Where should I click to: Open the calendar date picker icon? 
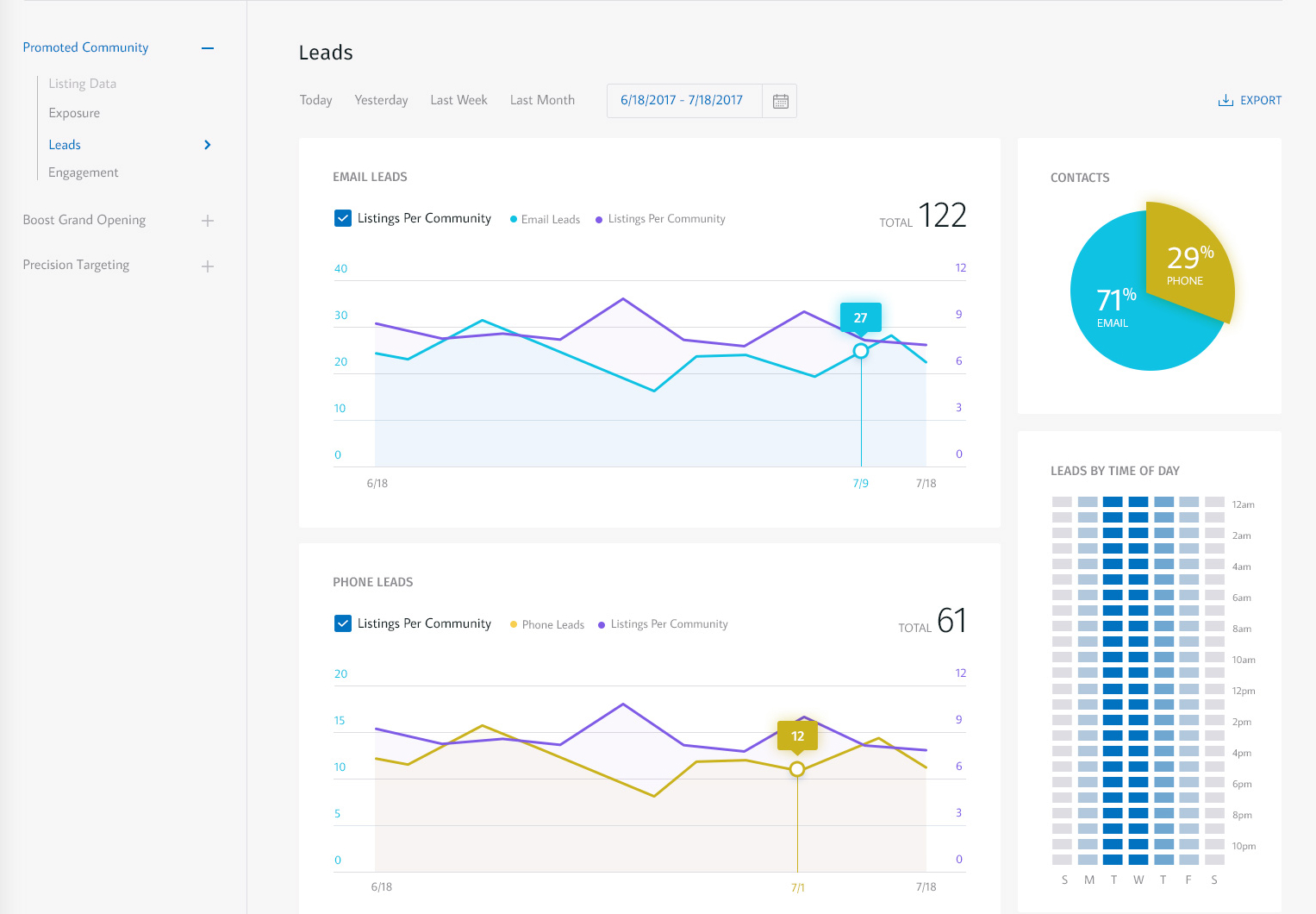[x=780, y=101]
